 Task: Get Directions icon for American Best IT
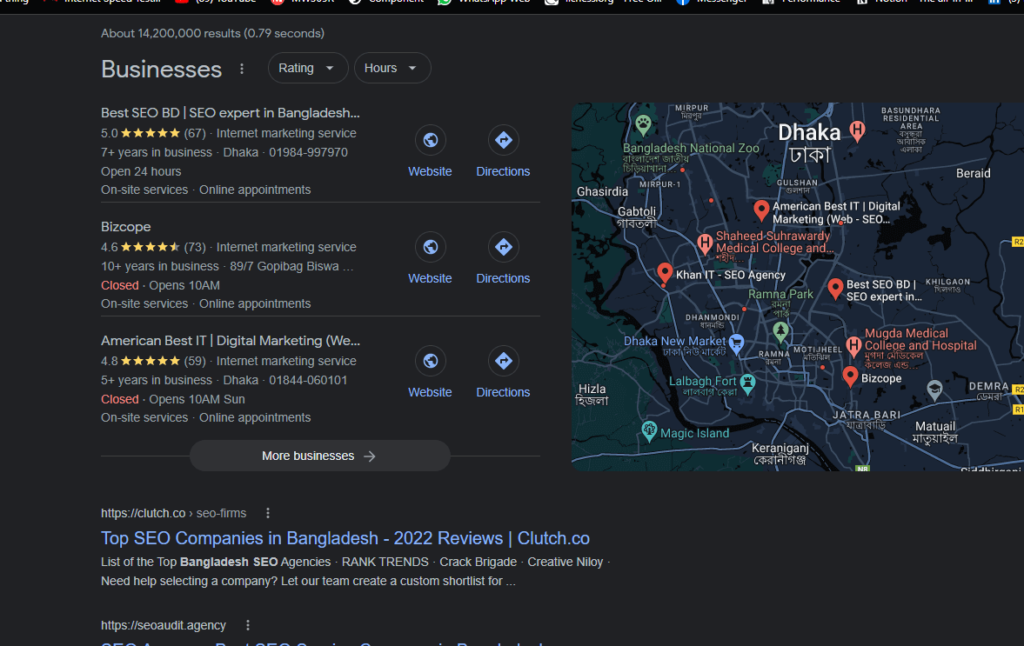point(503,361)
